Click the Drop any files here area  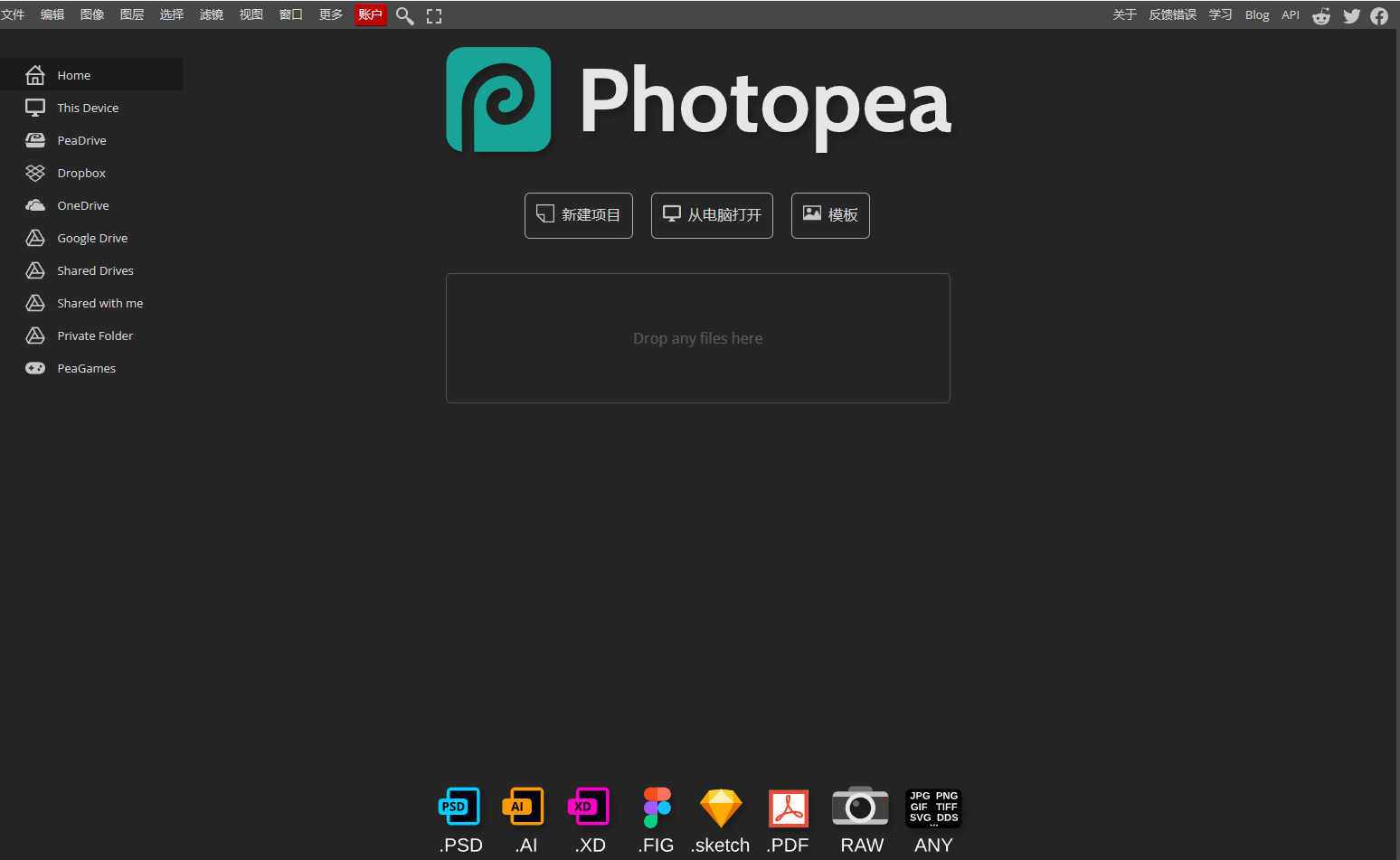pyautogui.click(x=697, y=338)
